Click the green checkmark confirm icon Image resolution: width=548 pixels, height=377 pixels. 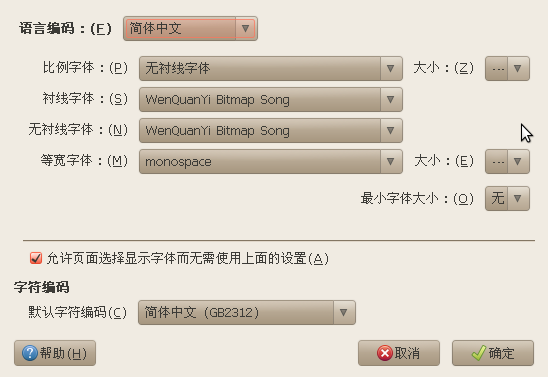(x=478, y=353)
